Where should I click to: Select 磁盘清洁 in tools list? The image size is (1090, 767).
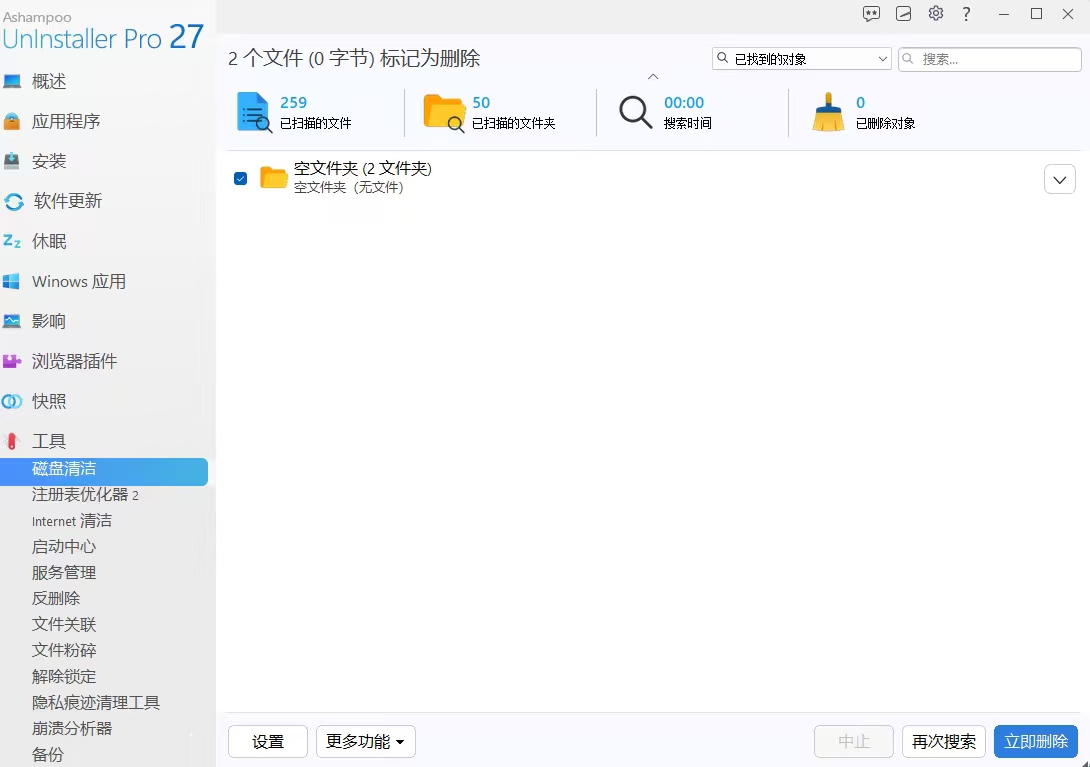click(104, 471)
